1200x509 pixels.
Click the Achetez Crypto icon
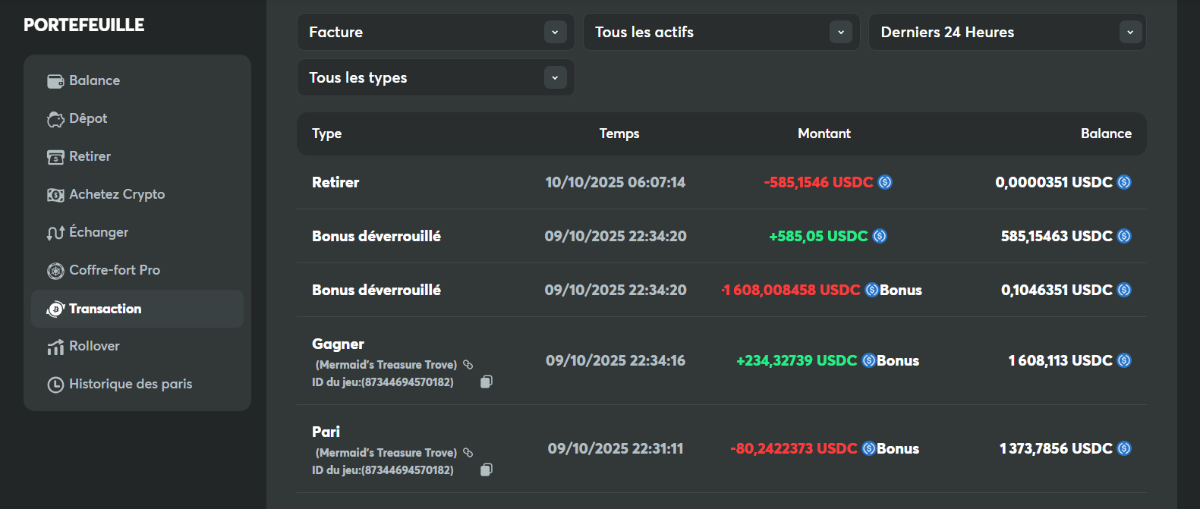click(x=56, y=195)
